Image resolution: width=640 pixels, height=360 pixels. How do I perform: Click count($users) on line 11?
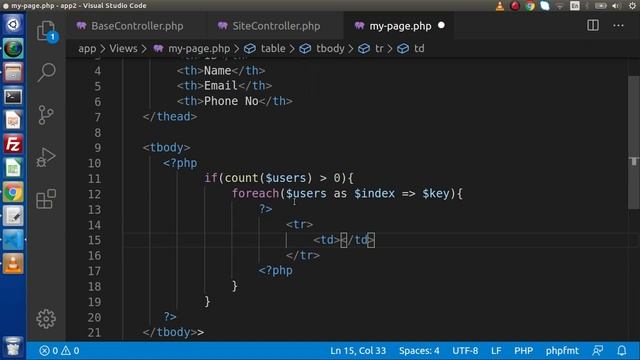tap(268, 178)
